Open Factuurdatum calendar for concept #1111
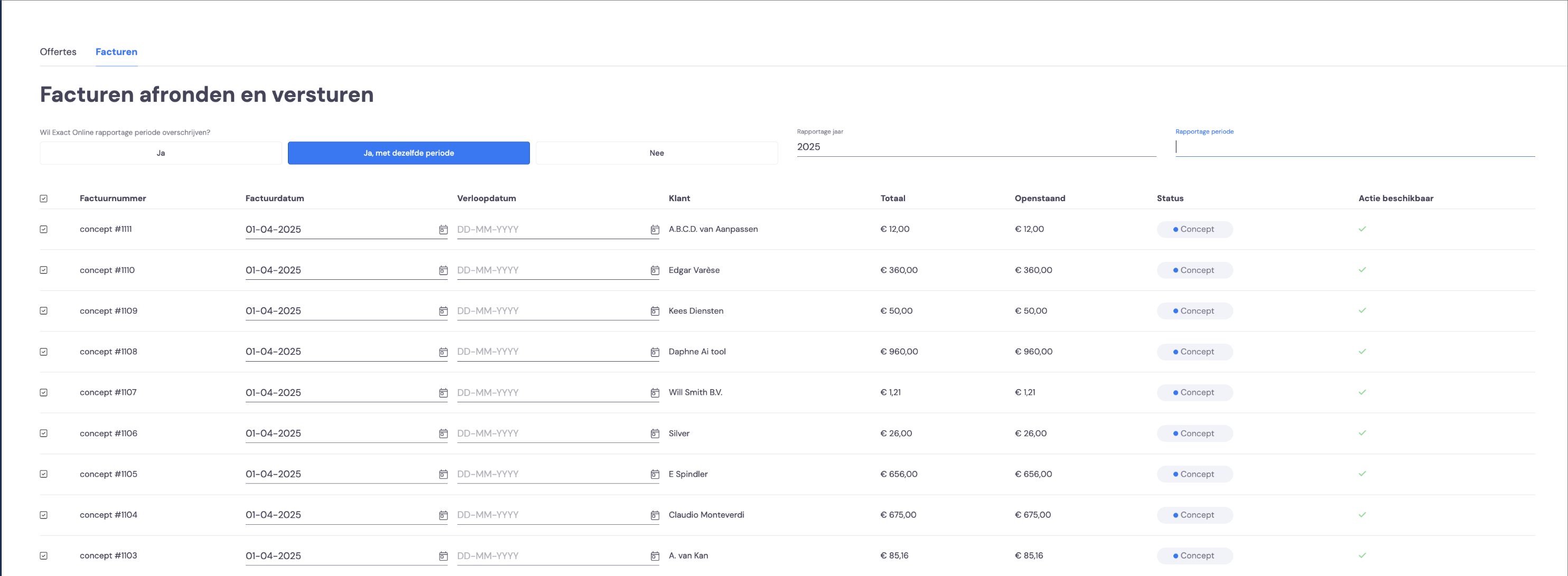The image size is (1568, 576). (x=443, y=230)
